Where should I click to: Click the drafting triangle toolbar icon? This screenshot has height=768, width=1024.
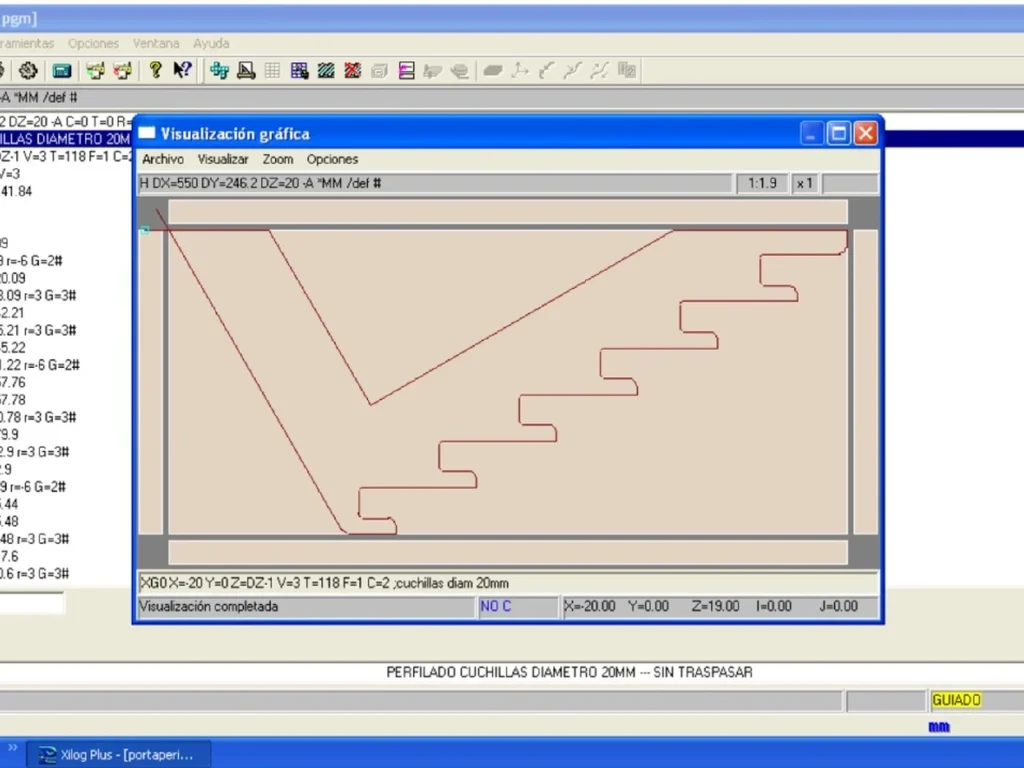[246, 71]
